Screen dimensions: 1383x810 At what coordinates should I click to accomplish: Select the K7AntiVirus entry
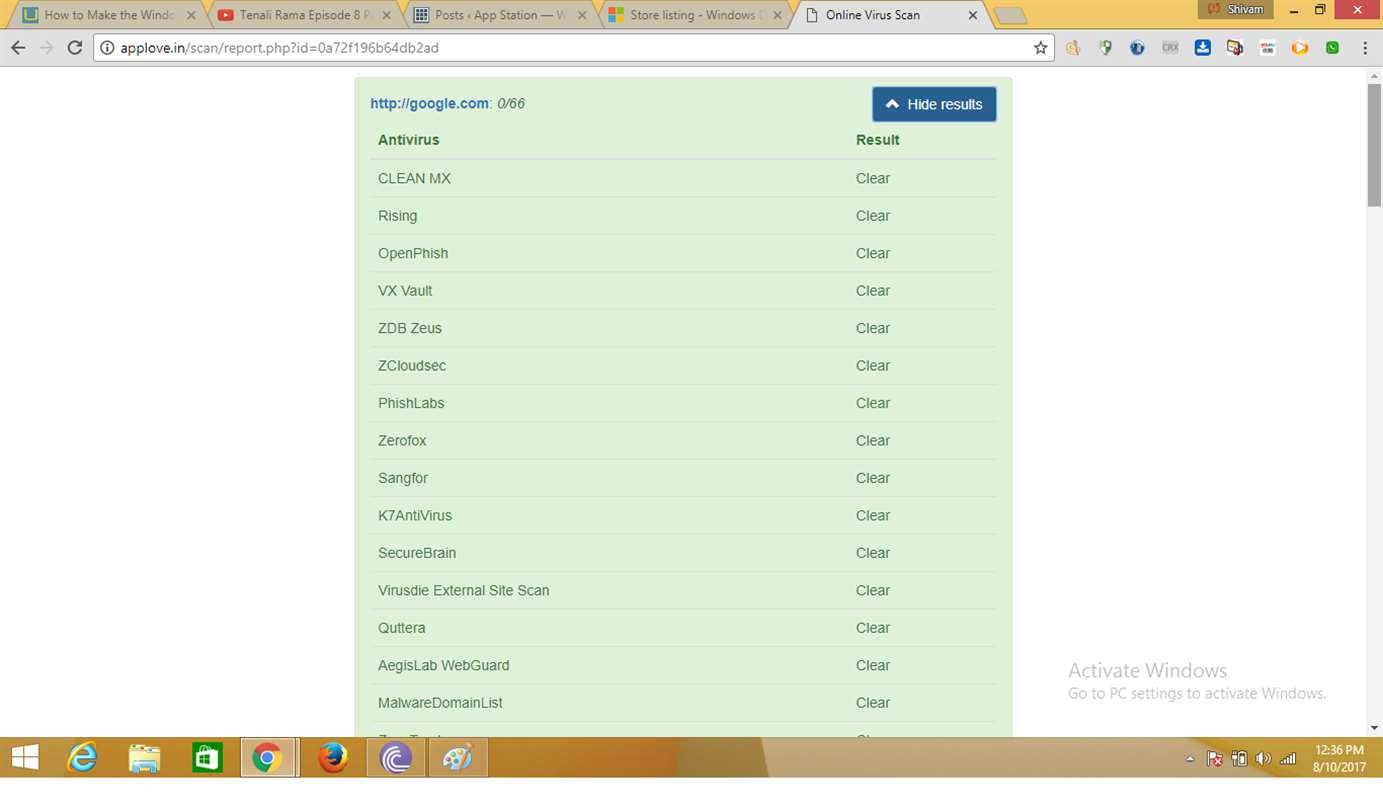415,516
